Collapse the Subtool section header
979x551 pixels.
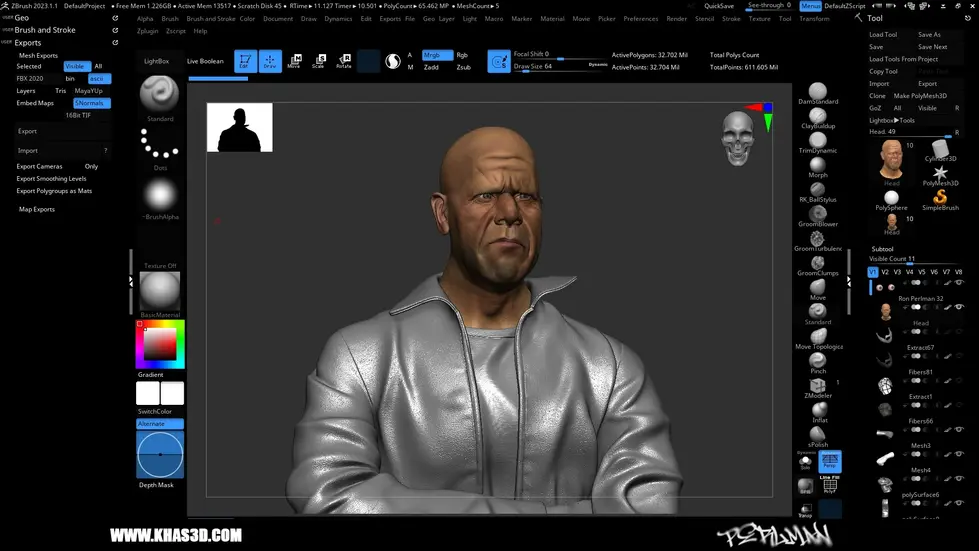click(x=882, y=249)
